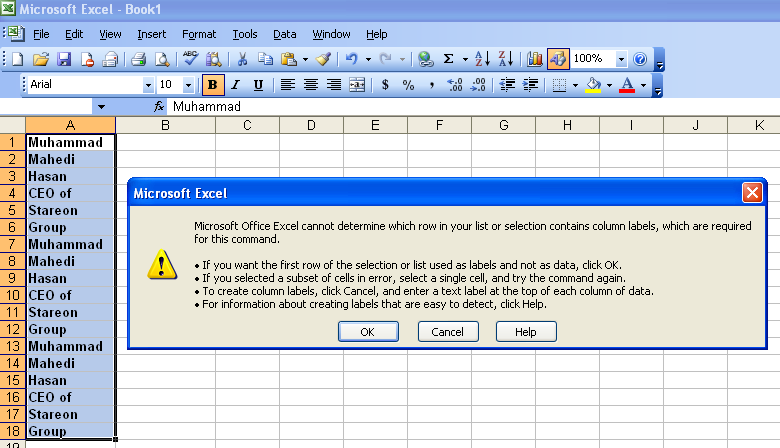Sort descending Z to A
Image resolution: width=780 pixels, height=448 pixels.
pos(505,59)
